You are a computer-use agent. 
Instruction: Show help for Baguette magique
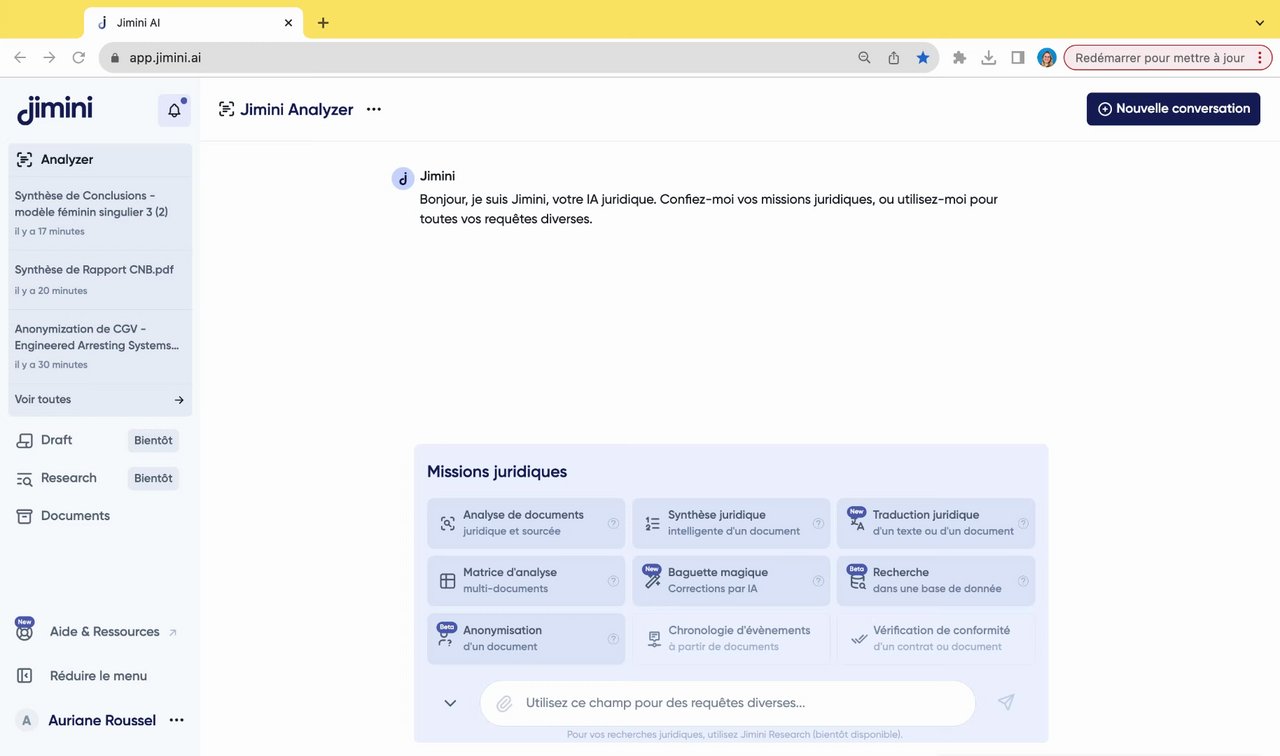(818, 581)
